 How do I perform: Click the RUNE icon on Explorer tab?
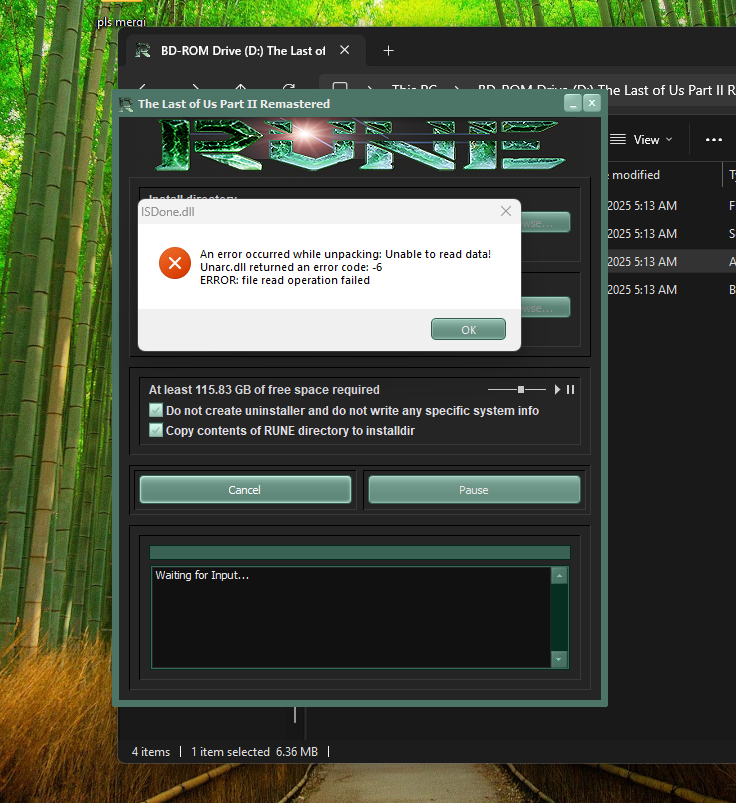click(143, 51)
